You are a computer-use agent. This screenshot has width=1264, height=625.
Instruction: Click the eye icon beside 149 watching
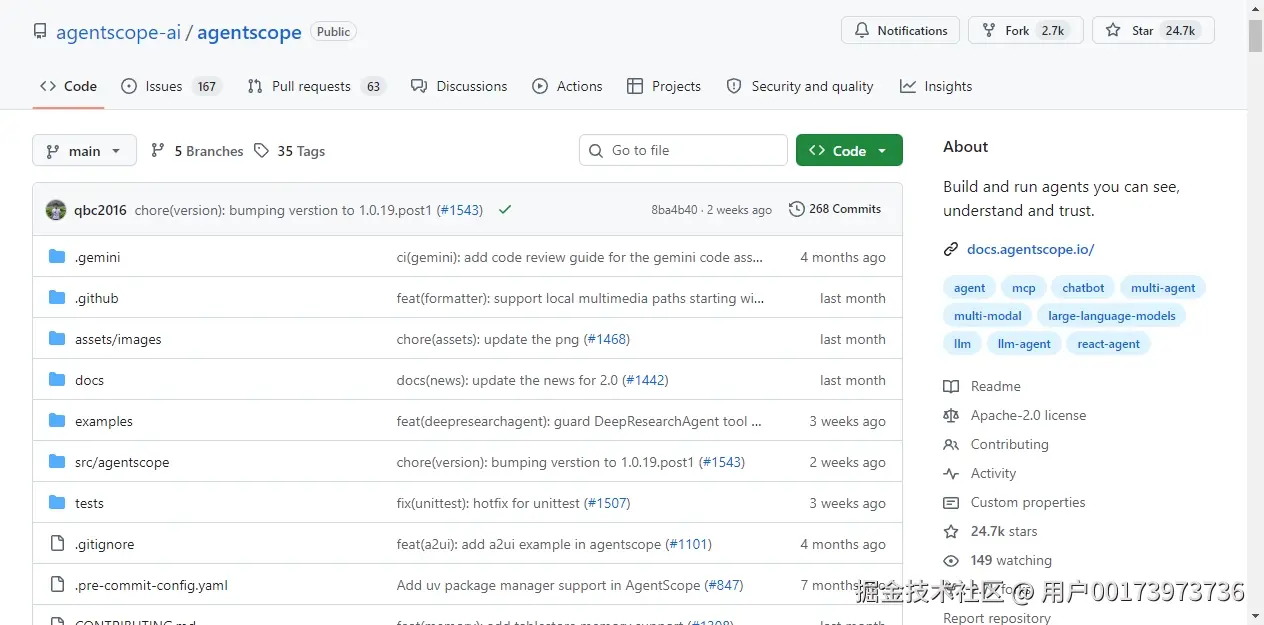click(951, 560)
